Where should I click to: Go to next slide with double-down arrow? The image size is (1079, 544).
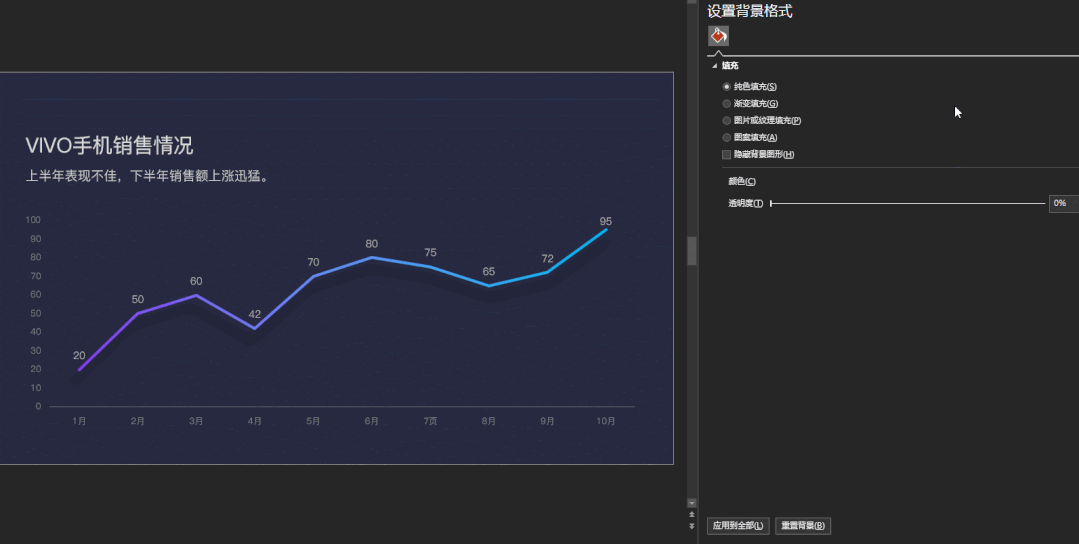click(x=692, y=526)
